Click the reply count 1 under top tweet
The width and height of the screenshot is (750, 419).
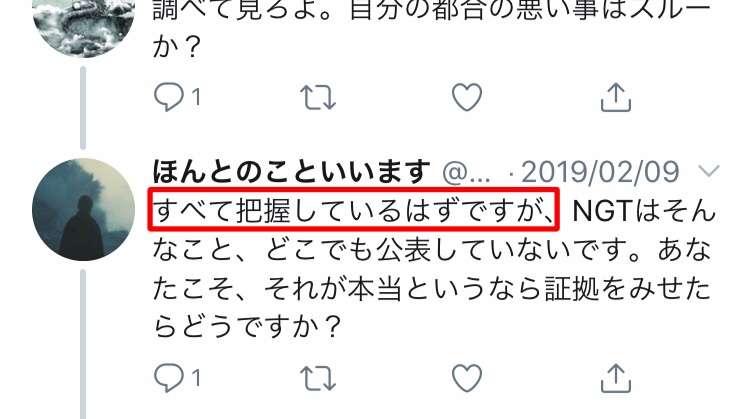tap(196, 98)
